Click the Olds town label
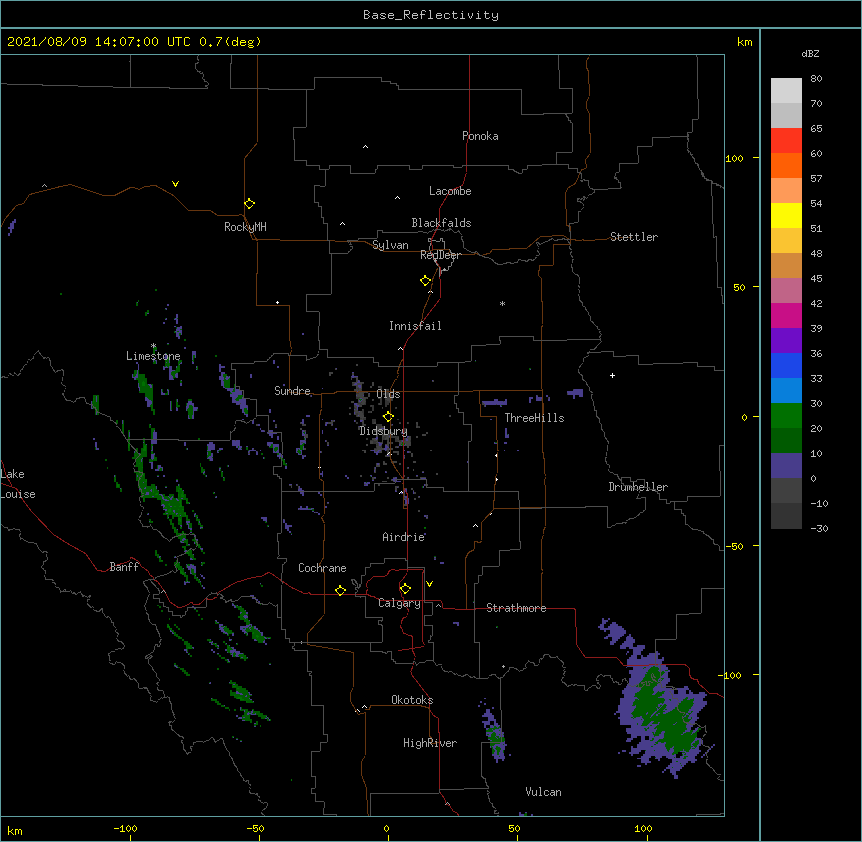Image resolution: width=862 pixels, height=842 pixels. click(x=388, y=394)
